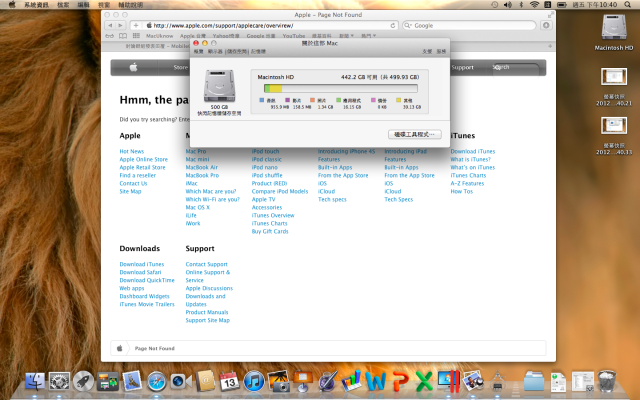This screenshot has width=640, height=400.
Task: Click the disk utility button in About This Mac
Action: point(415,134)
